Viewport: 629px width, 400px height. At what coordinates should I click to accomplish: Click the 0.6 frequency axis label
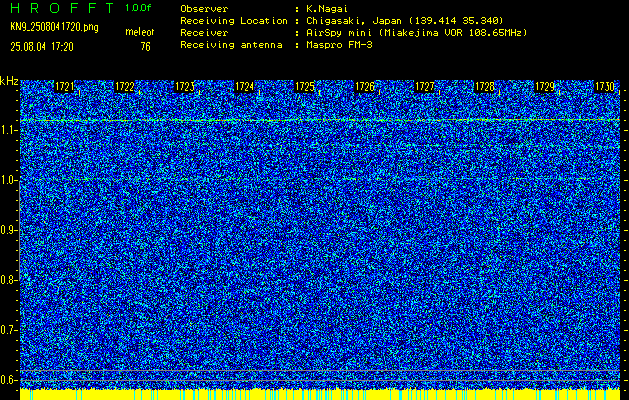point(7,380)
